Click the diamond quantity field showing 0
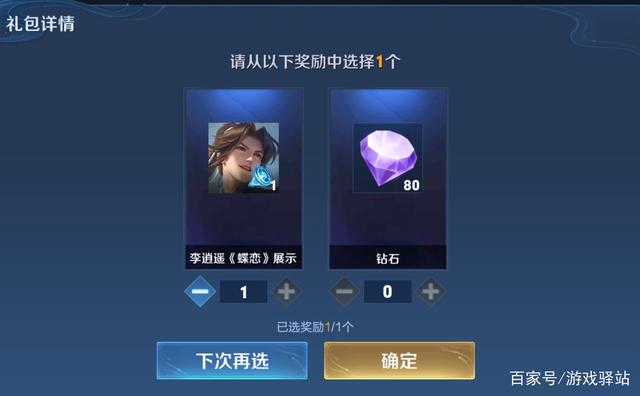 click(x=388, y=291)
